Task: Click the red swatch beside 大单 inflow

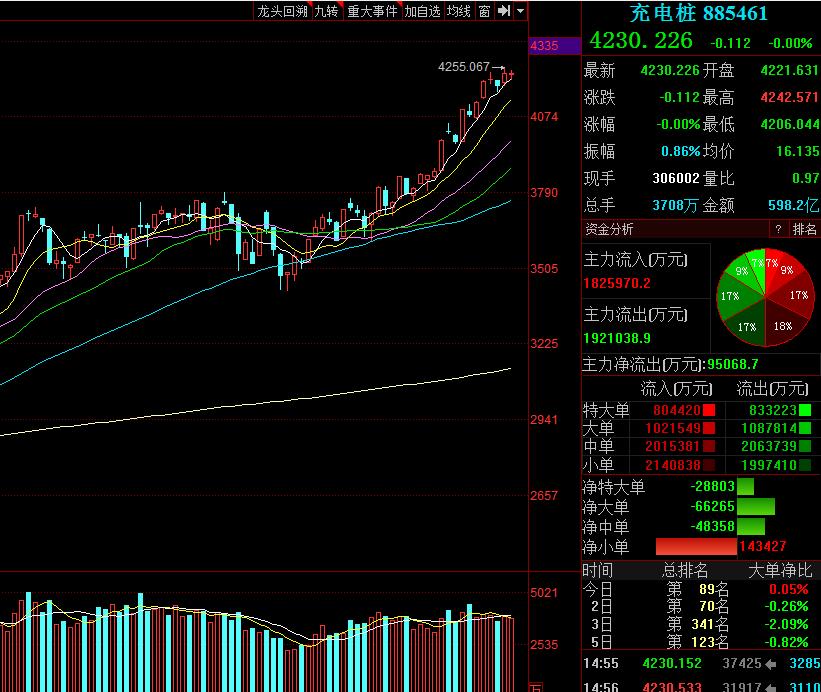Action: (x=709, y=428)
